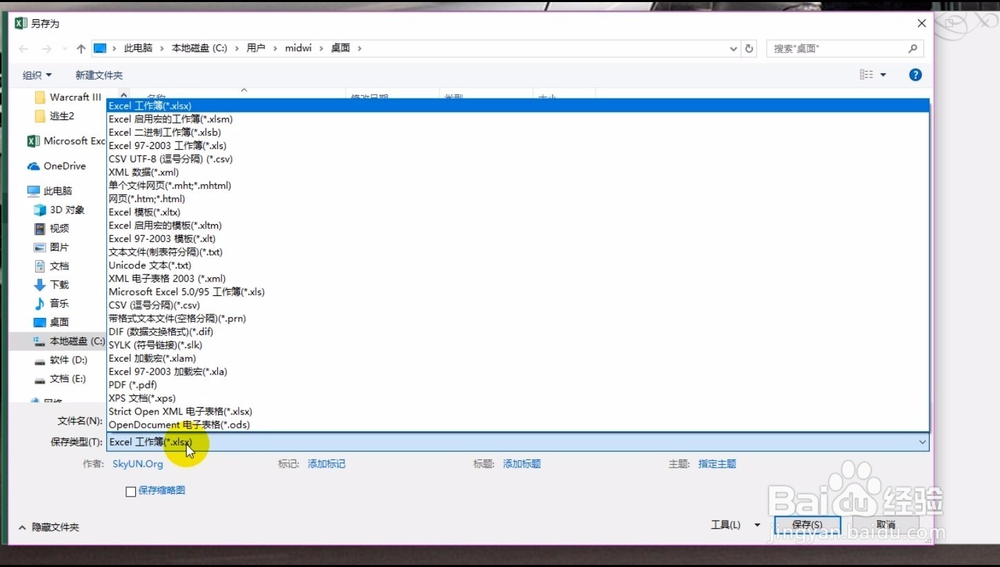Image resolution: width=1000 pixels, height=567 pixels.
Task: Select Microsoft Excel in the sidebar
Action: [x=66, y=141]
